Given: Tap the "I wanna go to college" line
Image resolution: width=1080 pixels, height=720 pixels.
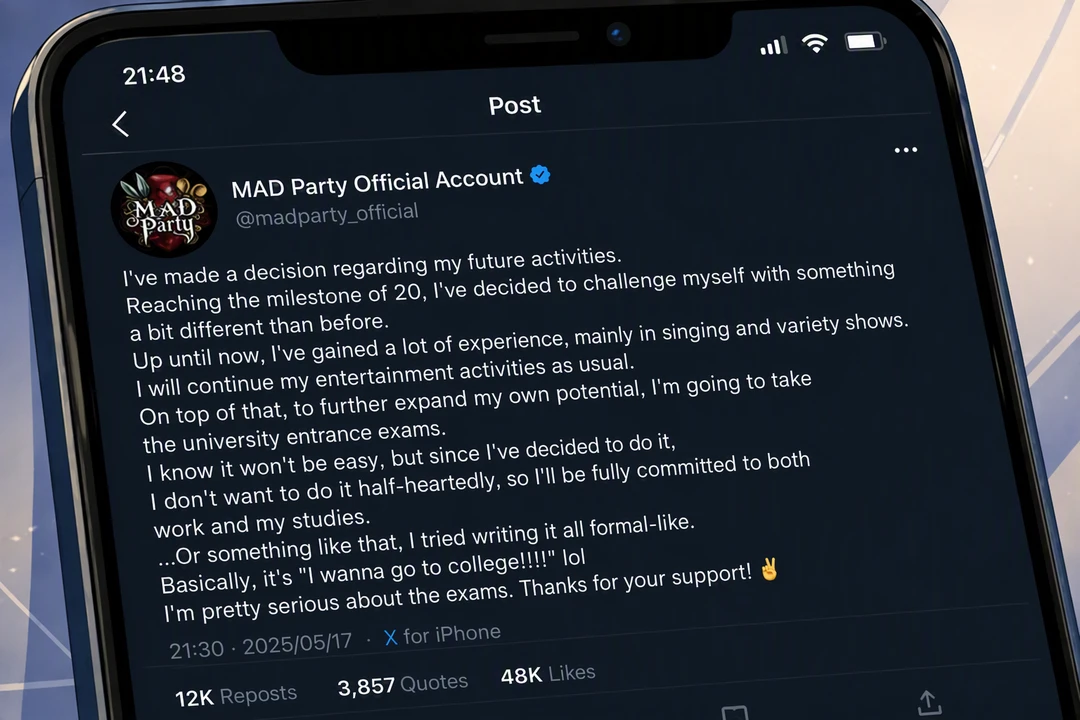Looking at the screenshot, I should 373,570.
